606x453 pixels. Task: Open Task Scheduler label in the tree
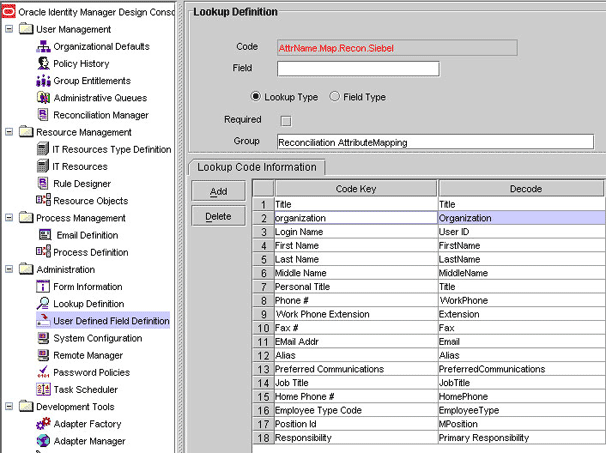click(x=85, y=389)
